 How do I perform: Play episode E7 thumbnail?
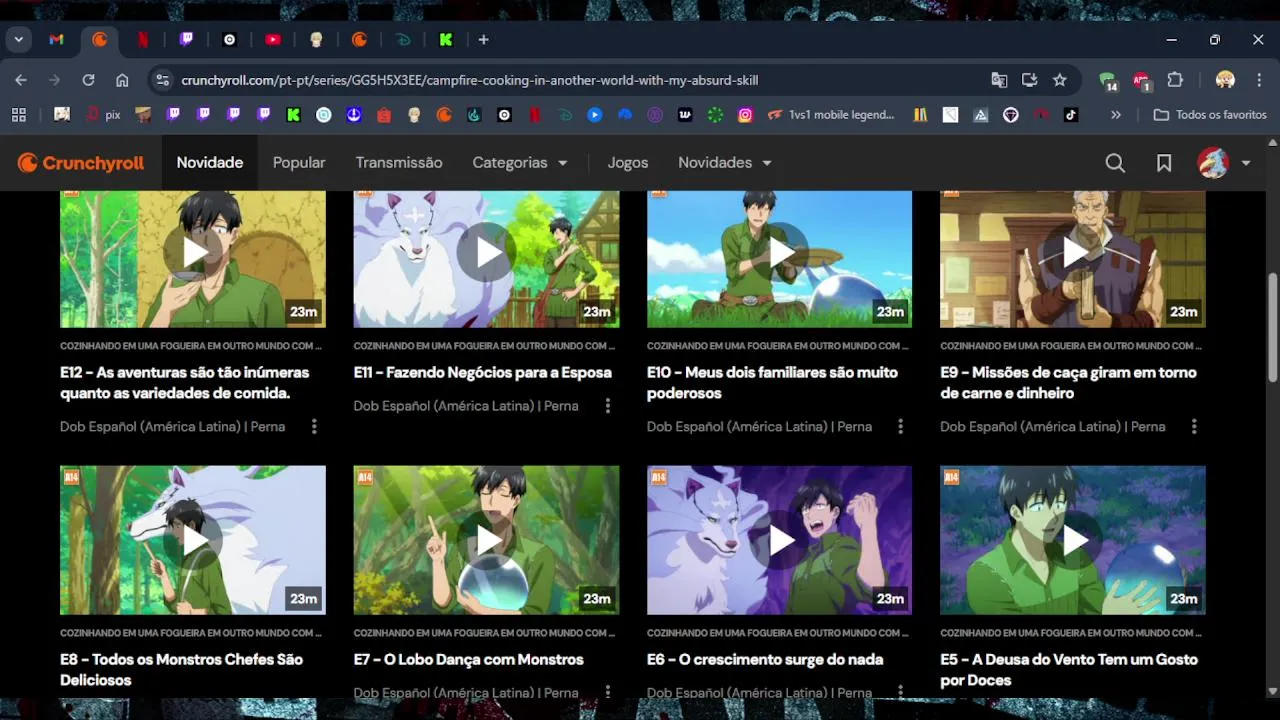click(x=486, y=540)
